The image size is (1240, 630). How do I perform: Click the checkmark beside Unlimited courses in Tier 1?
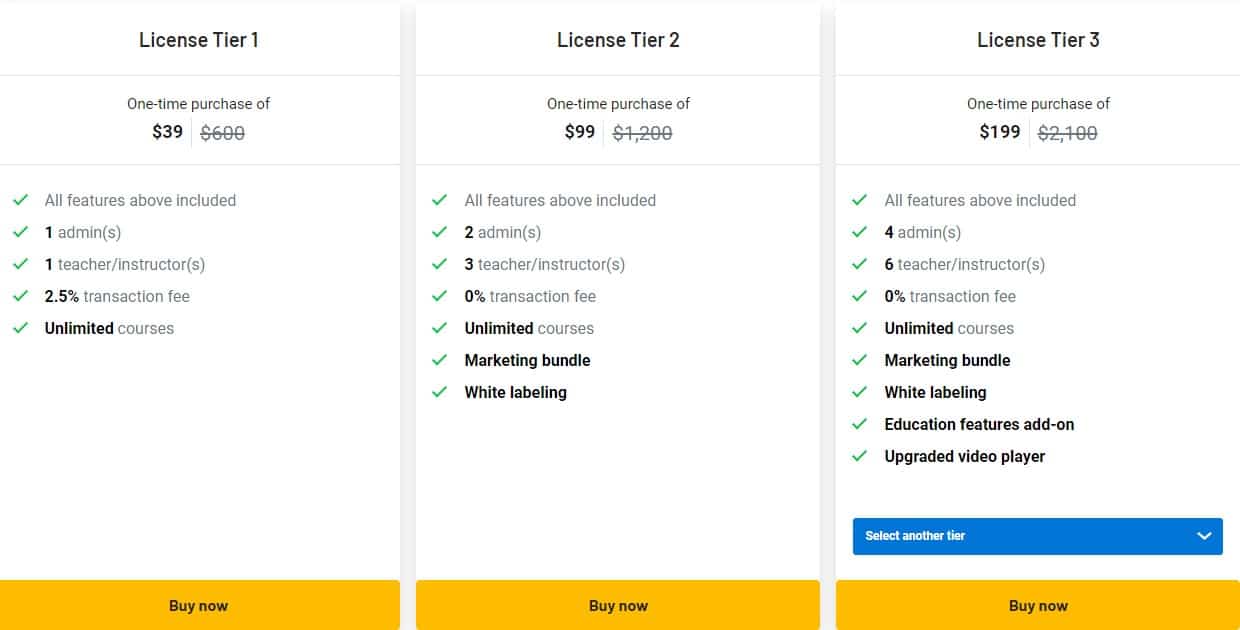(x=21, y=328)
